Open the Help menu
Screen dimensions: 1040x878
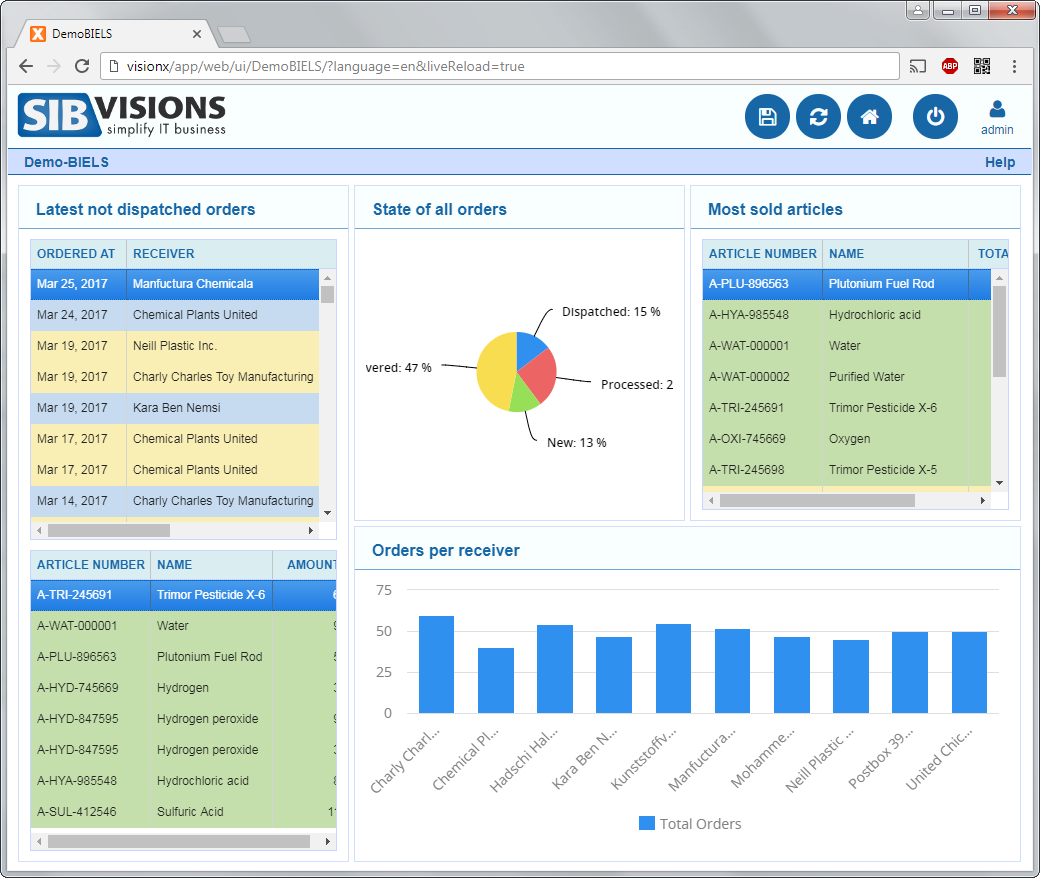[1000, 162]
